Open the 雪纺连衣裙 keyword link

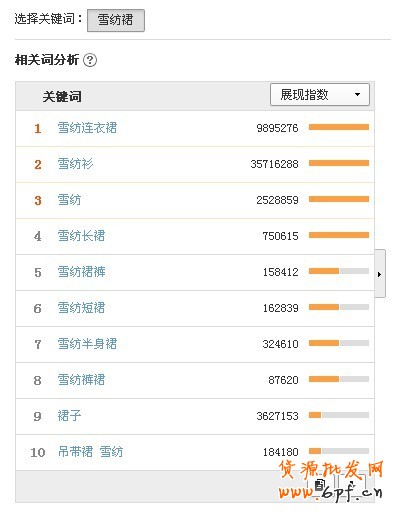point(87,128)
